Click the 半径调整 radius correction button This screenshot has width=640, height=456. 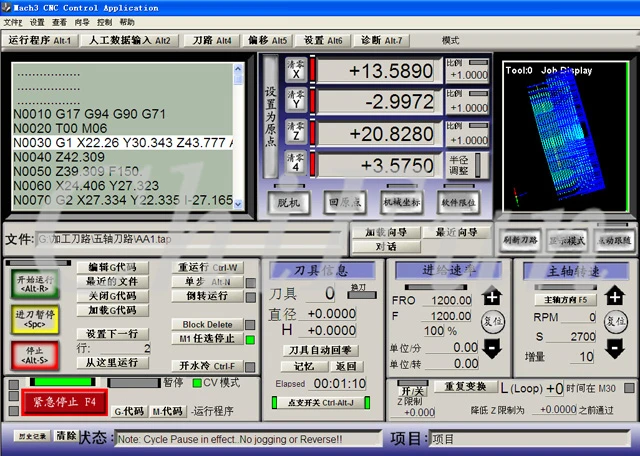click(x=467, y=165)
